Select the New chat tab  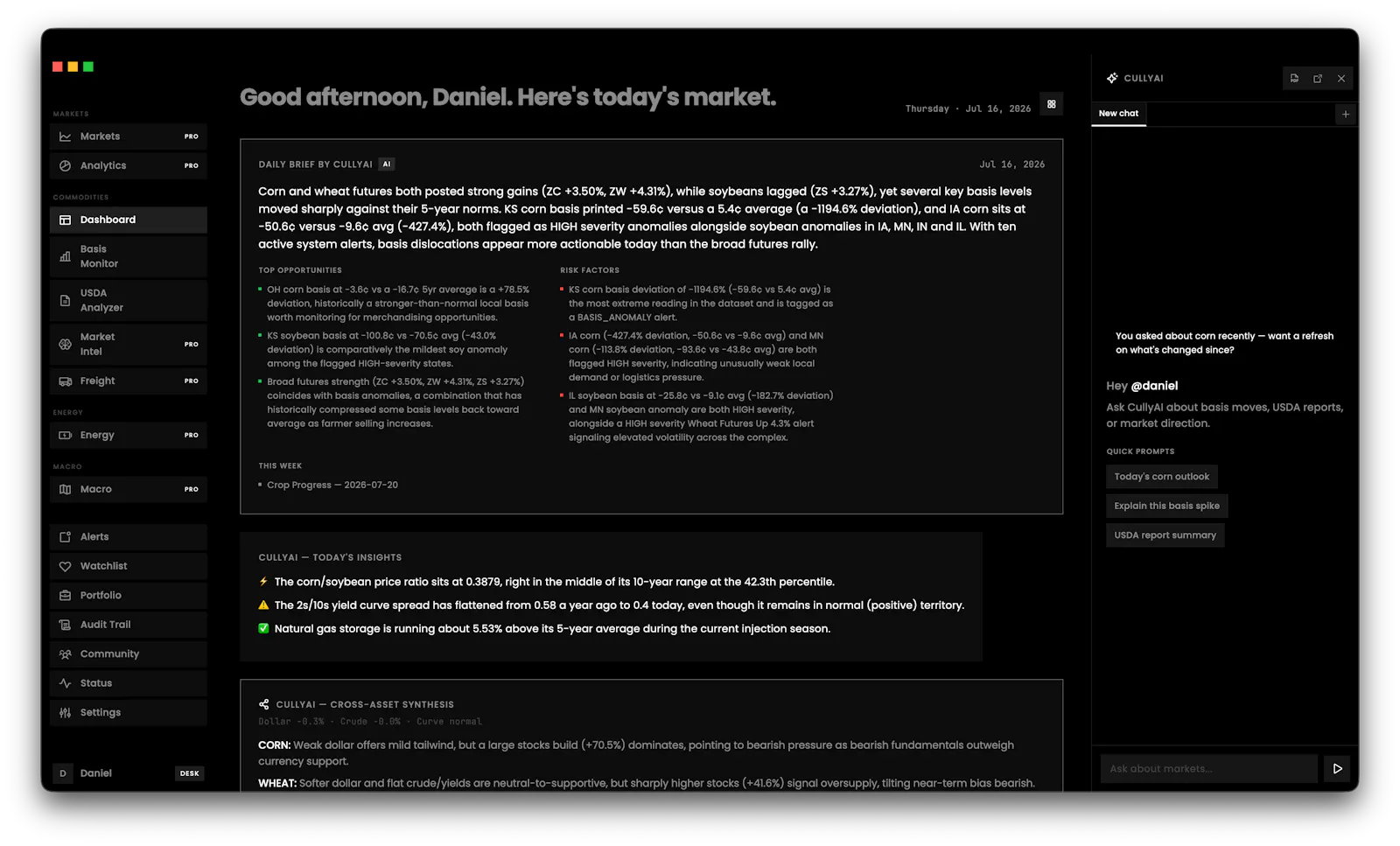[x=1118, y=114]
